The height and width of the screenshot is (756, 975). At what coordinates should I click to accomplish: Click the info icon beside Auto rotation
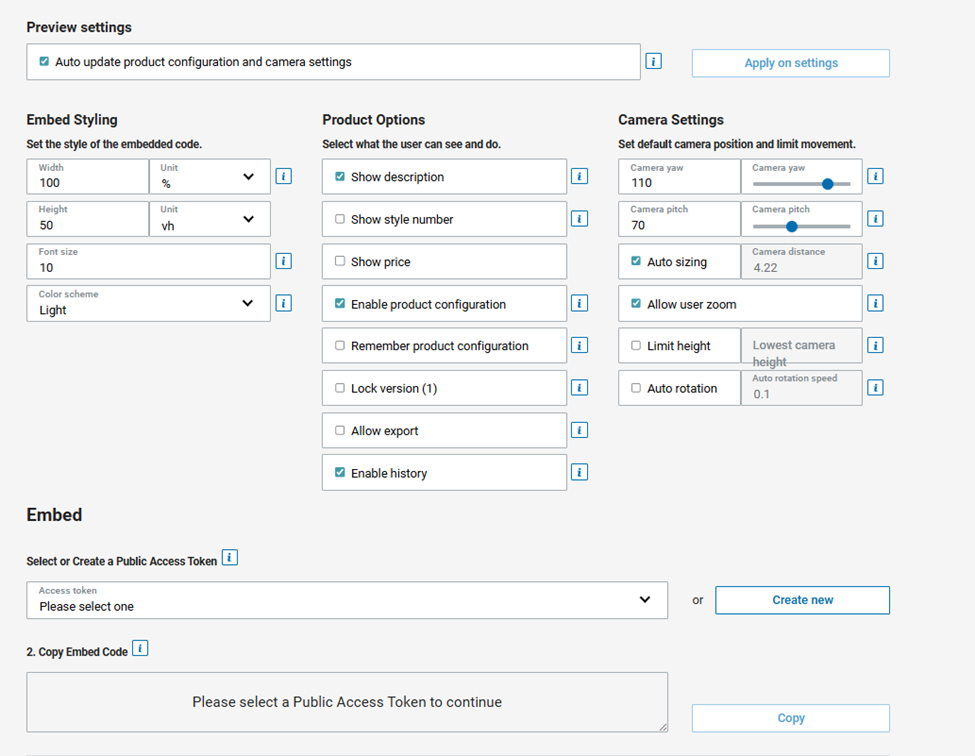point(875,387)
